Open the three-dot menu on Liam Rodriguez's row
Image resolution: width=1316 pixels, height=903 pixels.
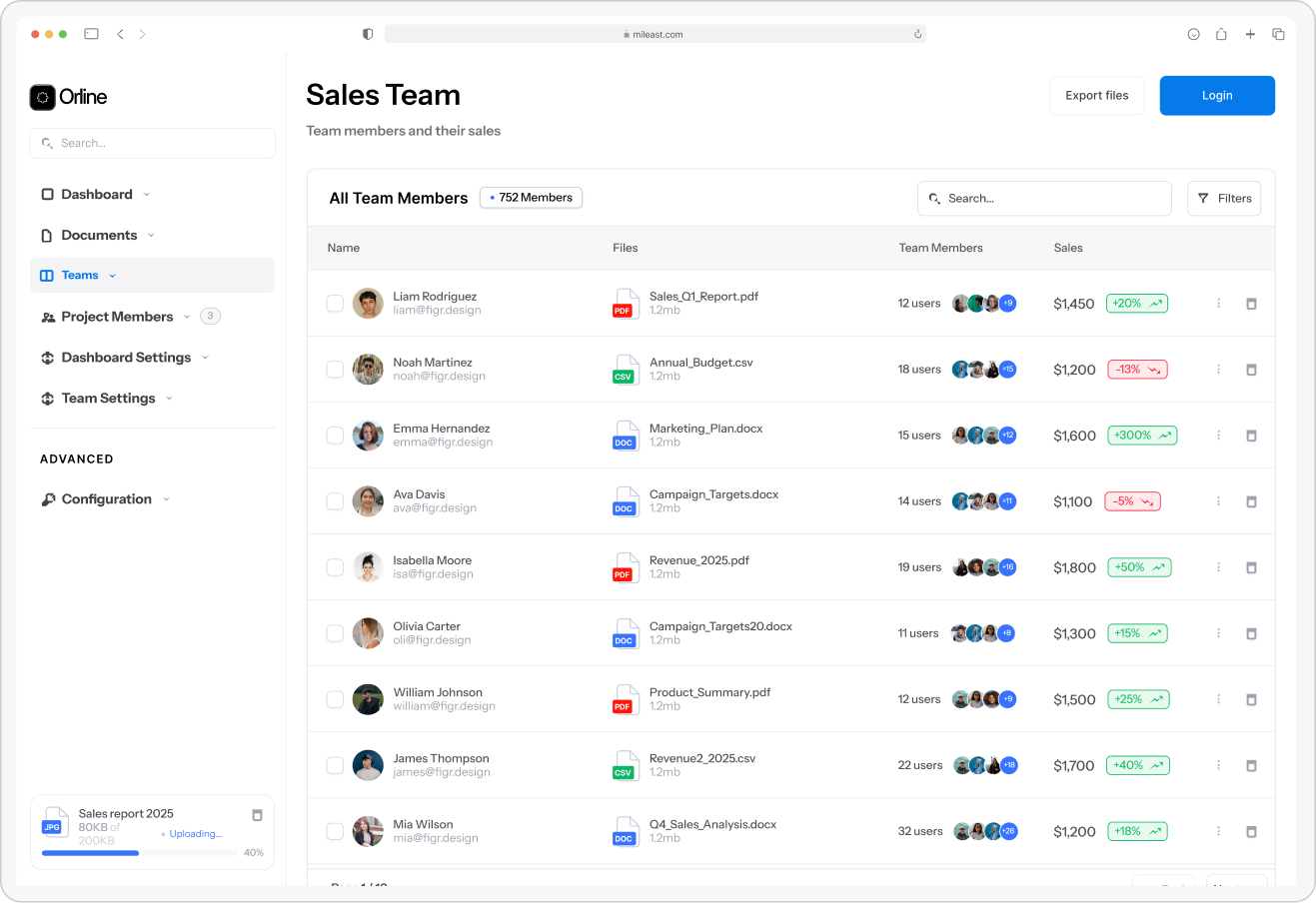click(1218, 303)
